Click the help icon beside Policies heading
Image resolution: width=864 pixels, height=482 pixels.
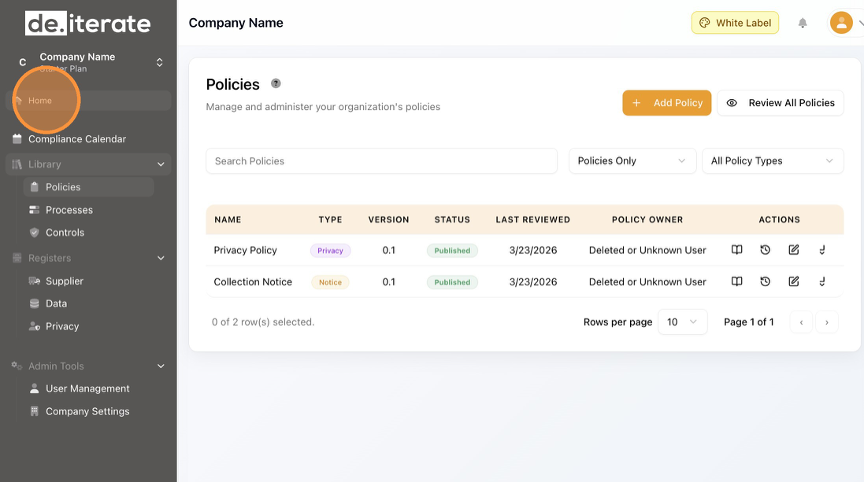coord(276,84)
